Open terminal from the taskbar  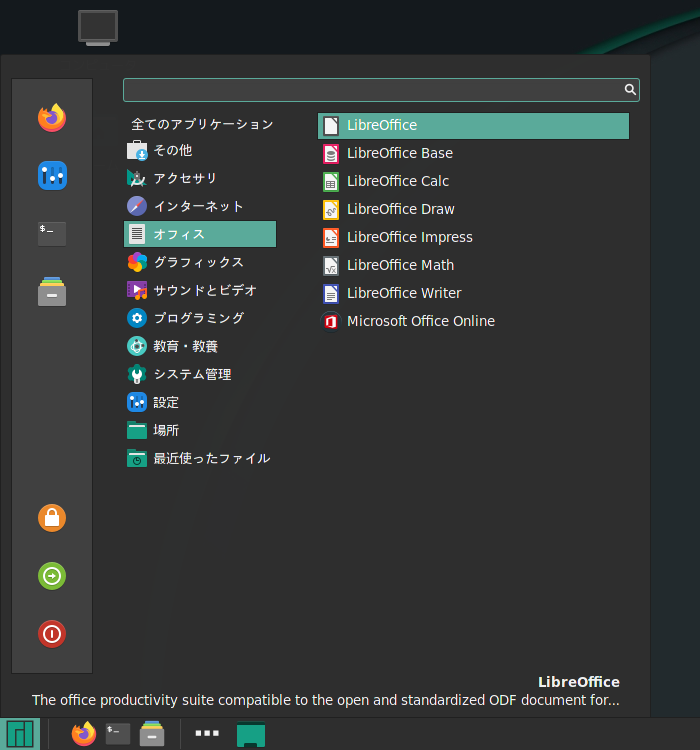pyautogui.click(x=118, y=734)
